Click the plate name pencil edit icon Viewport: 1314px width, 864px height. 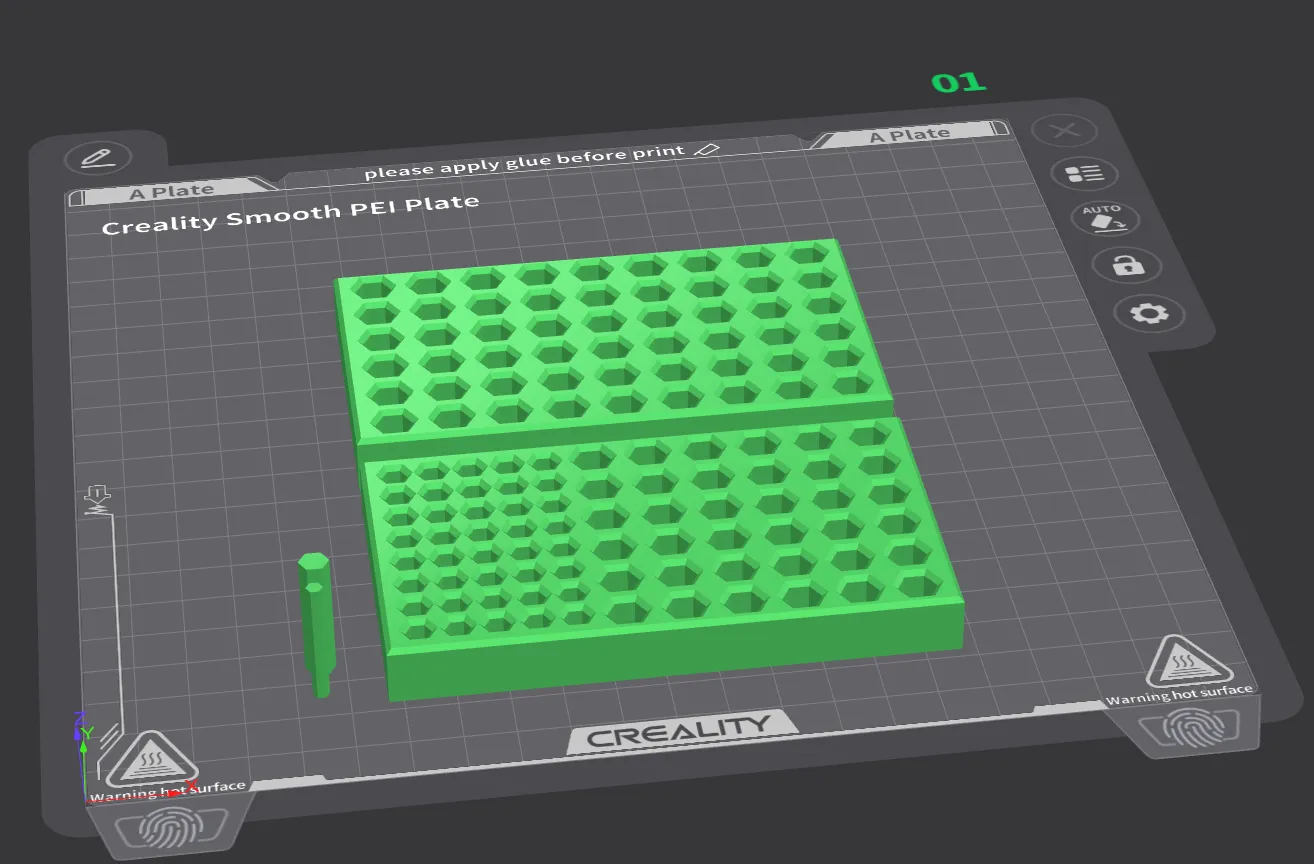click(97, 158)
